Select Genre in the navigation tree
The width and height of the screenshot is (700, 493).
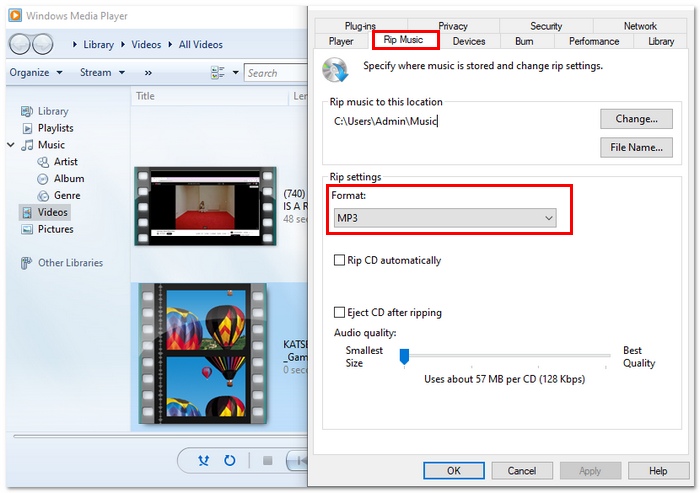[x=67, y=196]
